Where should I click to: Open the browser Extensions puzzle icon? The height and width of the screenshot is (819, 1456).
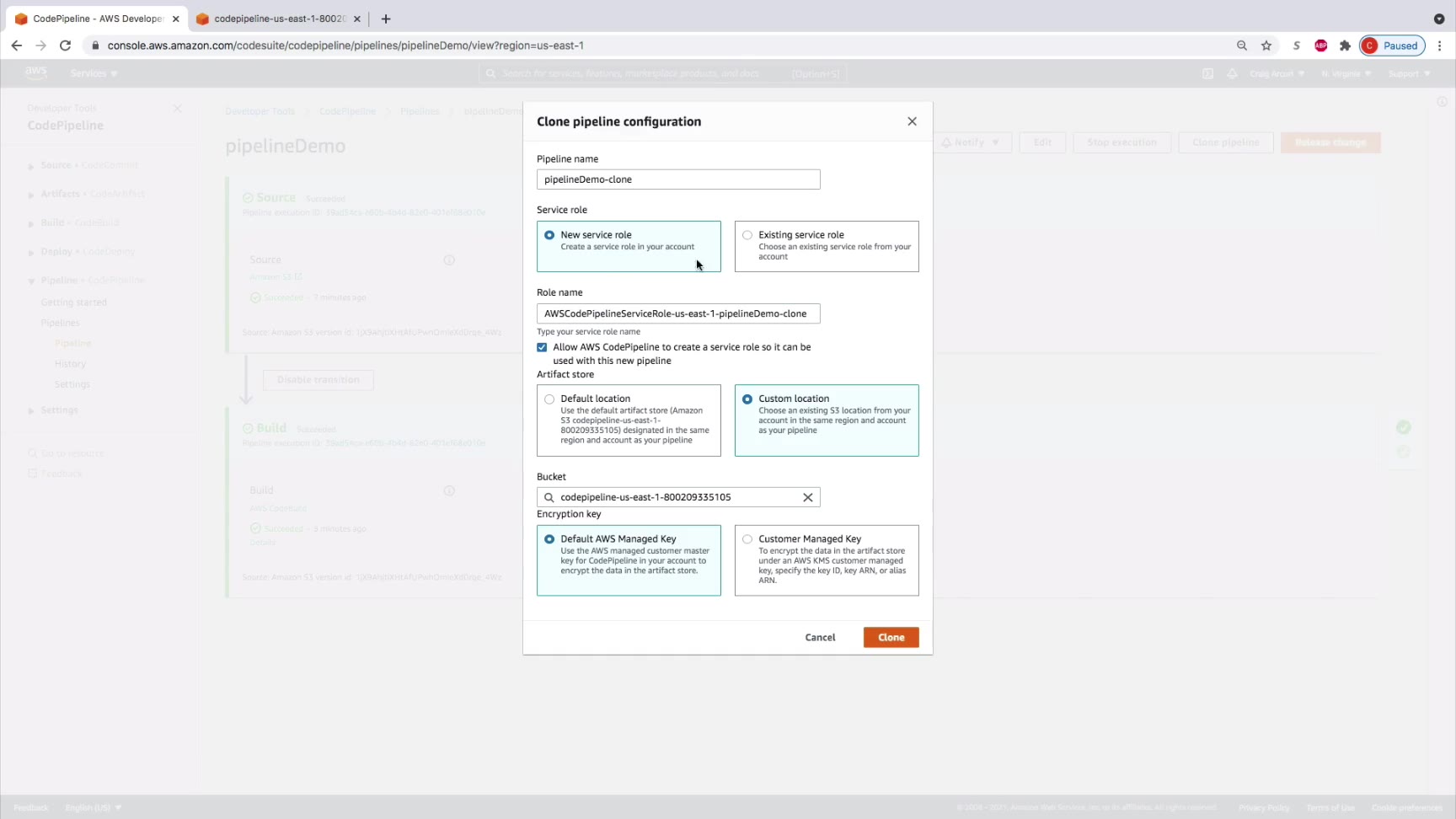(x=1345, y=45)
